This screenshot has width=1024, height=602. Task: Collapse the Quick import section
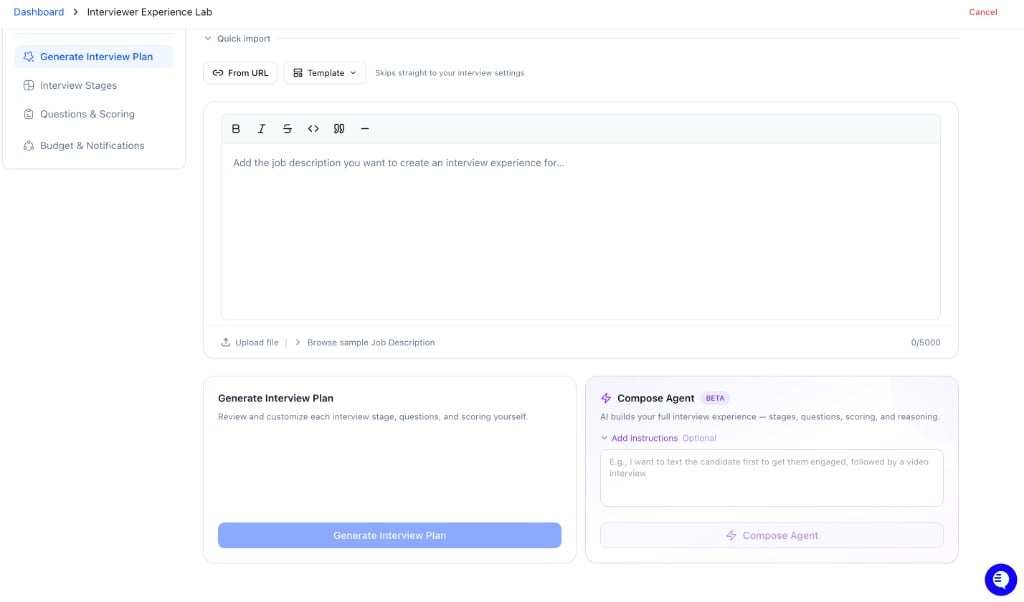click(x=237, y=39)
